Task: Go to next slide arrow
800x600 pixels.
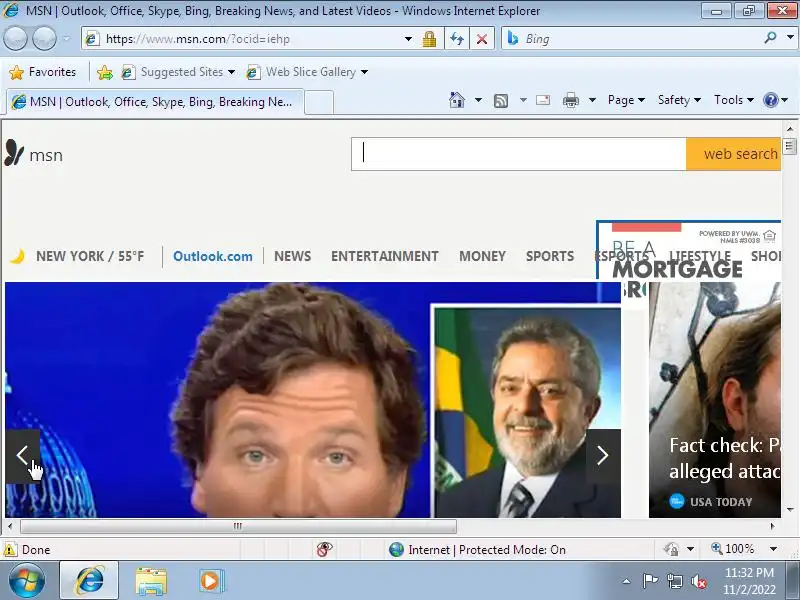Action: (603, 456)
